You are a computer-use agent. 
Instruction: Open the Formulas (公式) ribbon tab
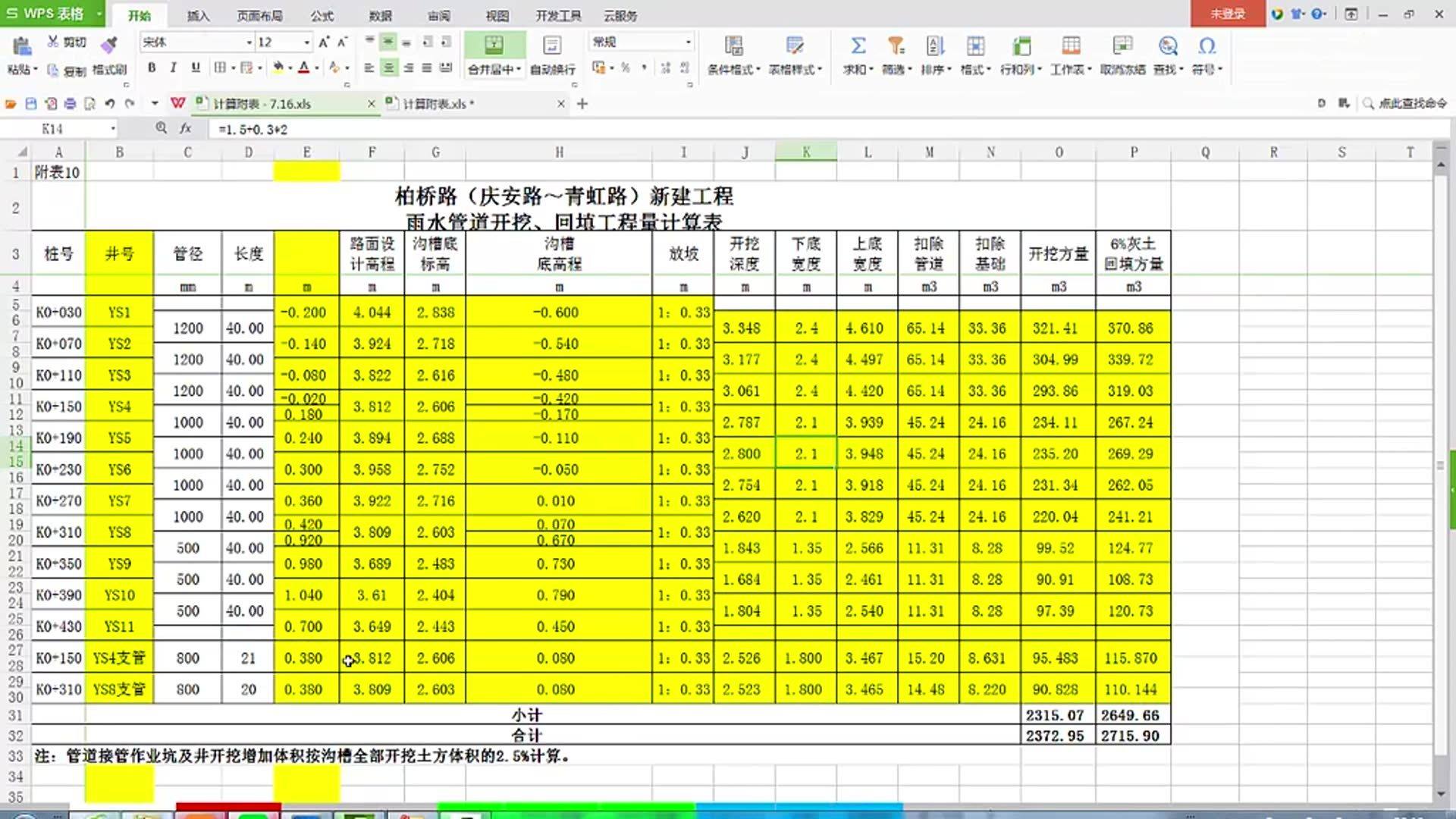[322, 16]
